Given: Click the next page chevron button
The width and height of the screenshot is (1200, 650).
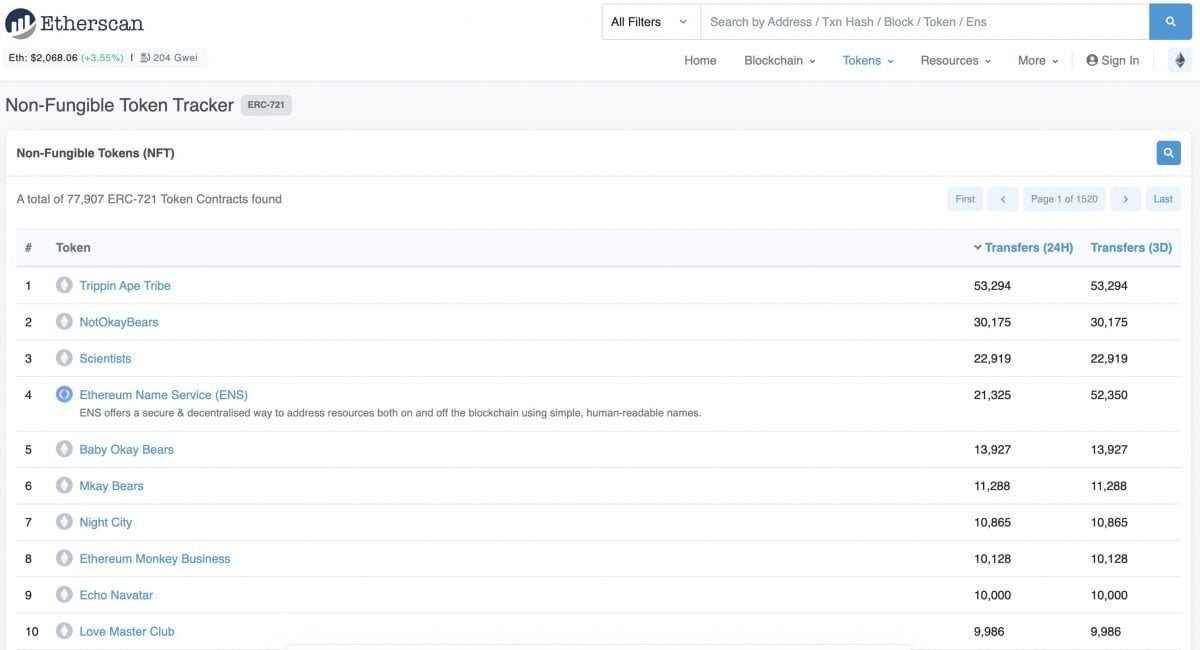Looking at the screenshot, I should (x=1125, y=199).
